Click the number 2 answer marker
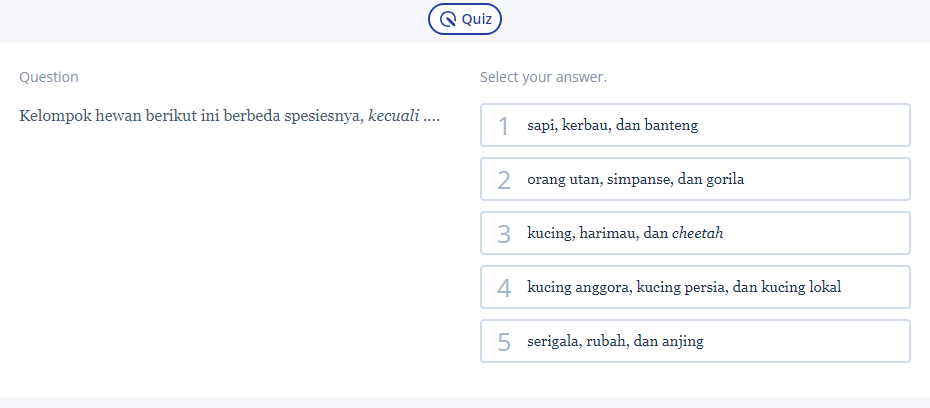This screenshot has height=408, width=930. (504, 180)
